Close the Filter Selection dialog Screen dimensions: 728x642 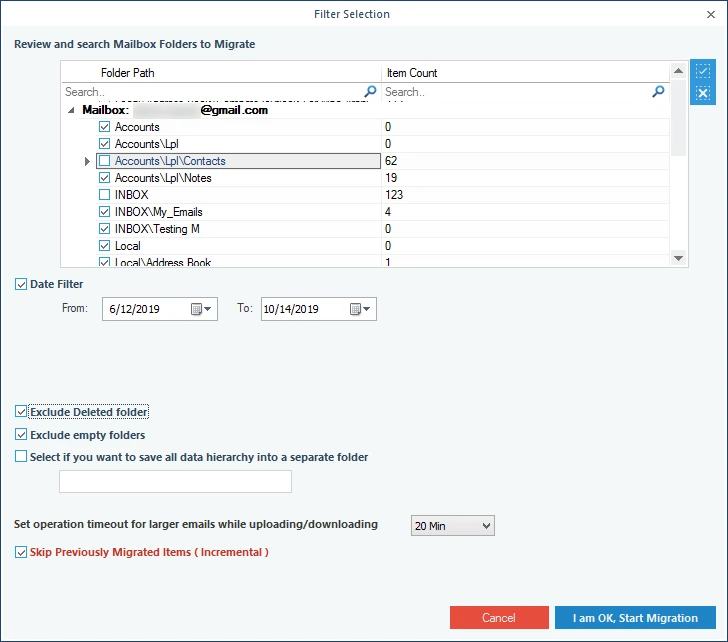point(711,14)
